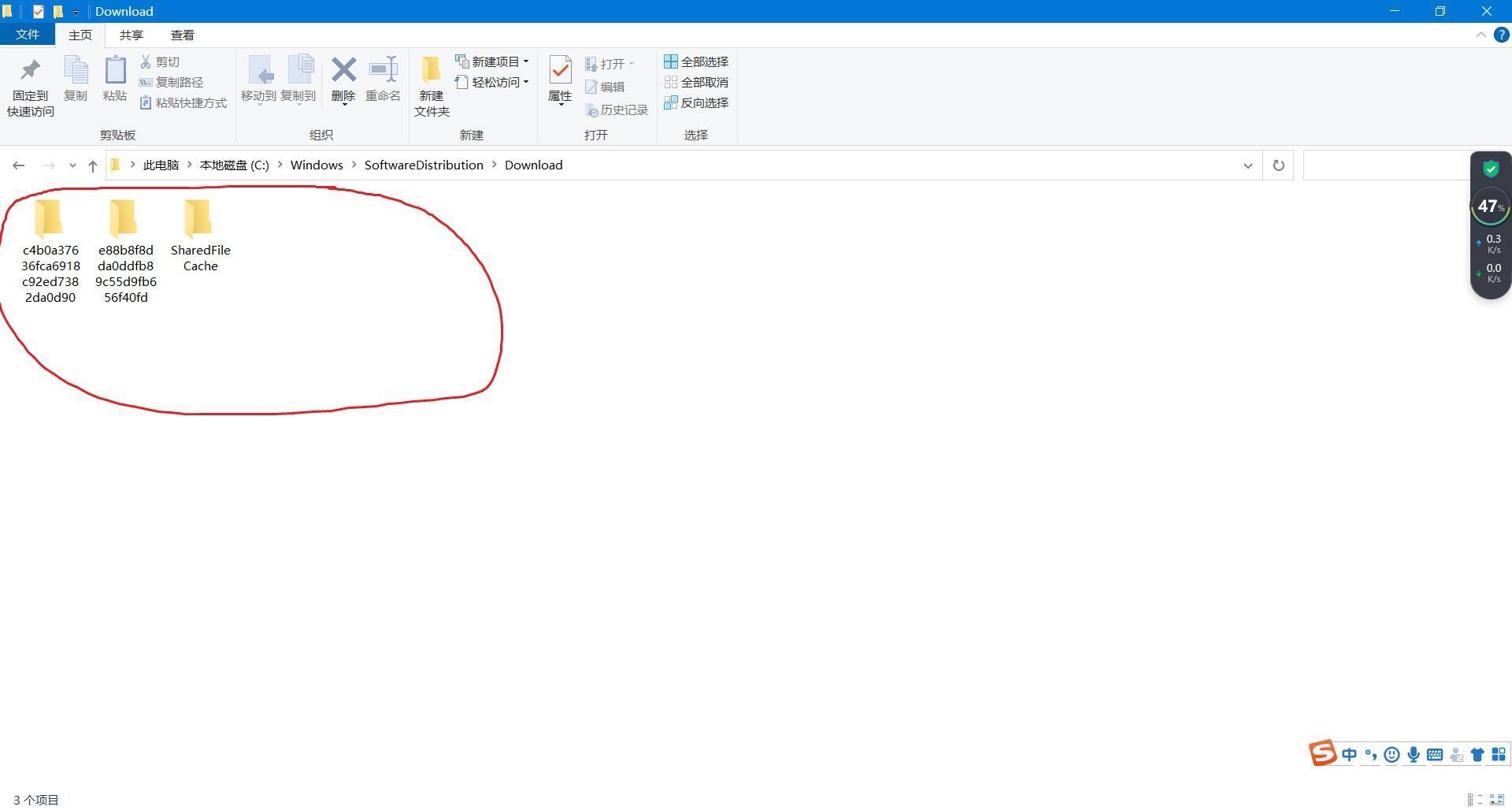This screenshot has width=1512, height=810.
Task: Select the SharedFileCache folder
Action: 200,235
